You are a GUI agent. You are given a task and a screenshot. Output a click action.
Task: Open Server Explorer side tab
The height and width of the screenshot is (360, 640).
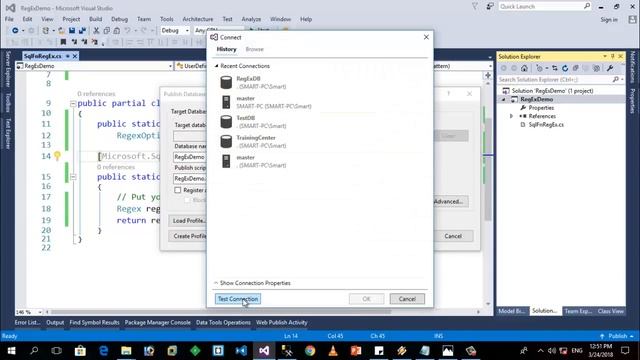(x=7, y=69)
